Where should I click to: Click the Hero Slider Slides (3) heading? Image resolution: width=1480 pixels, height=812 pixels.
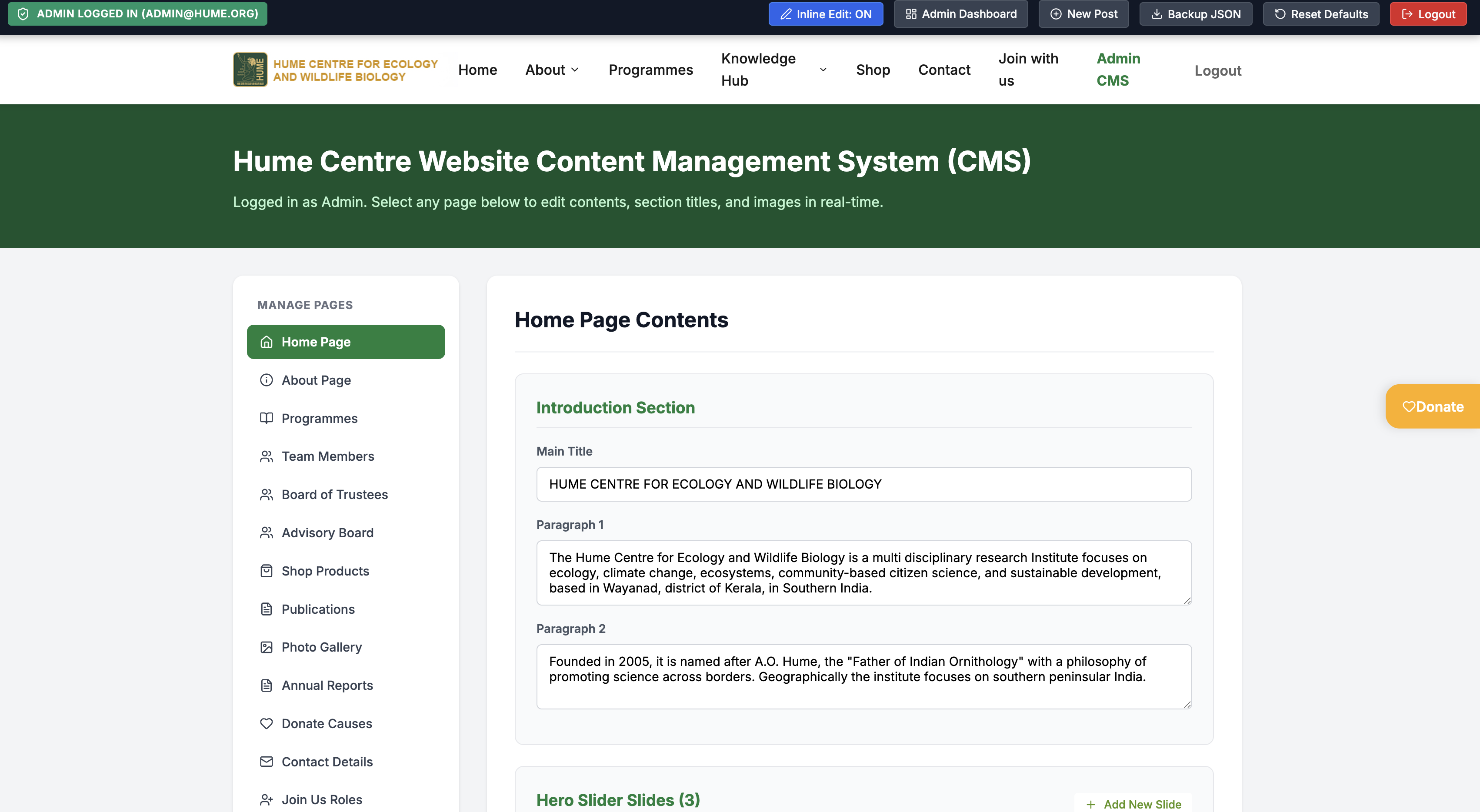tap(618, 800)
